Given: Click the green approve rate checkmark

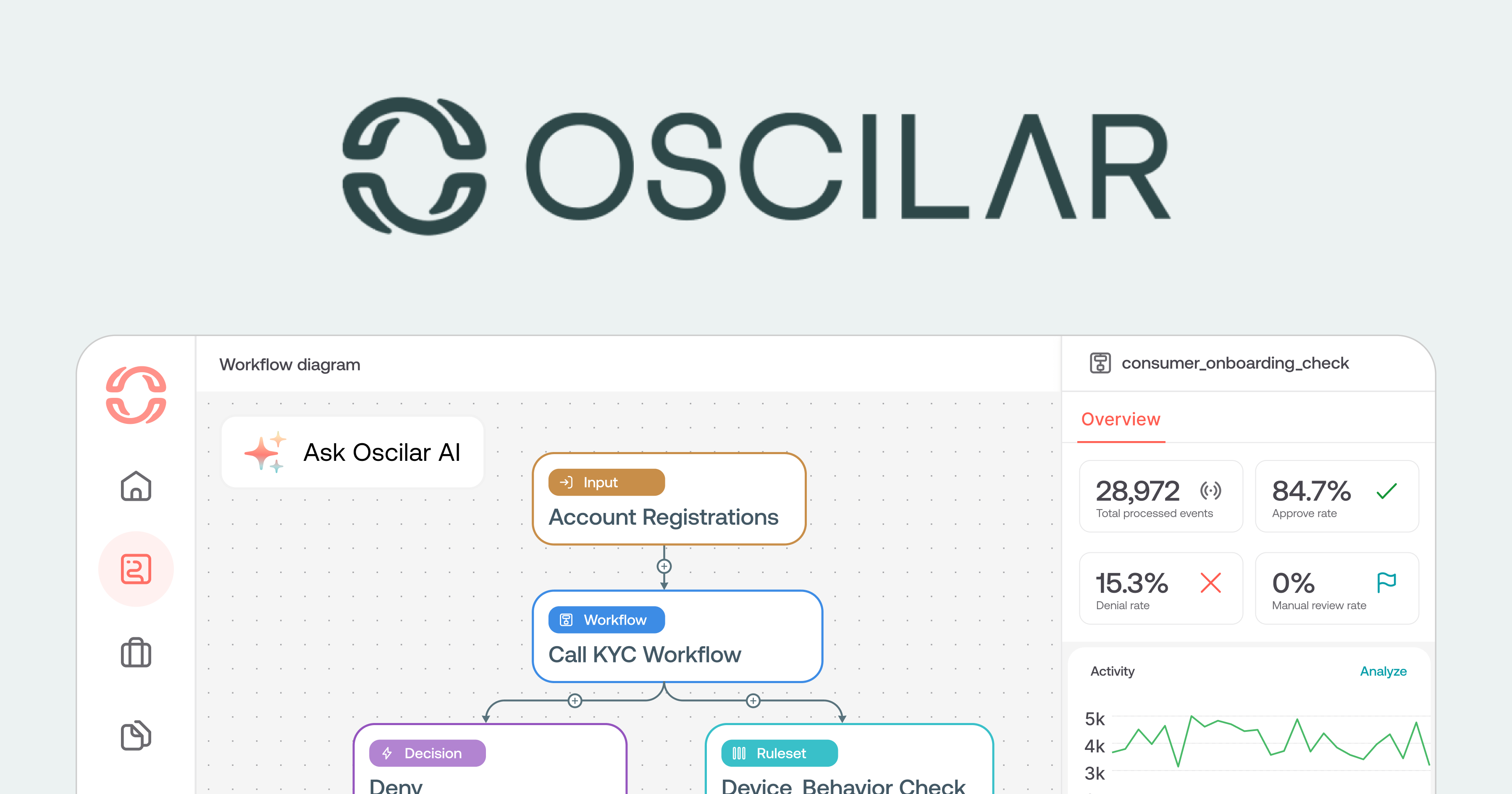Looking at the screenshot, I should click(1386, 491).
